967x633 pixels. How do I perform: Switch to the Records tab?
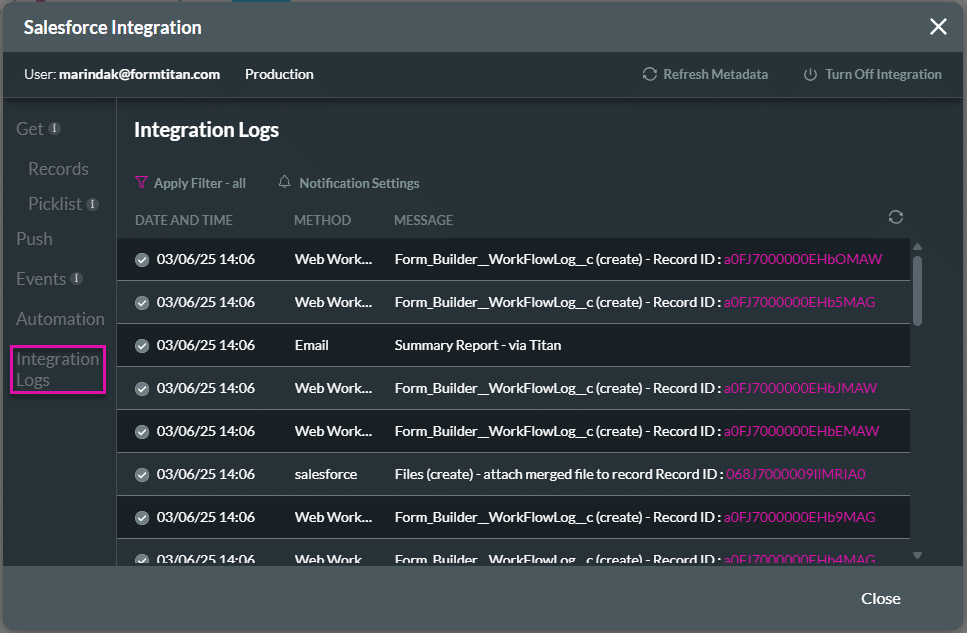pos(57,168)
